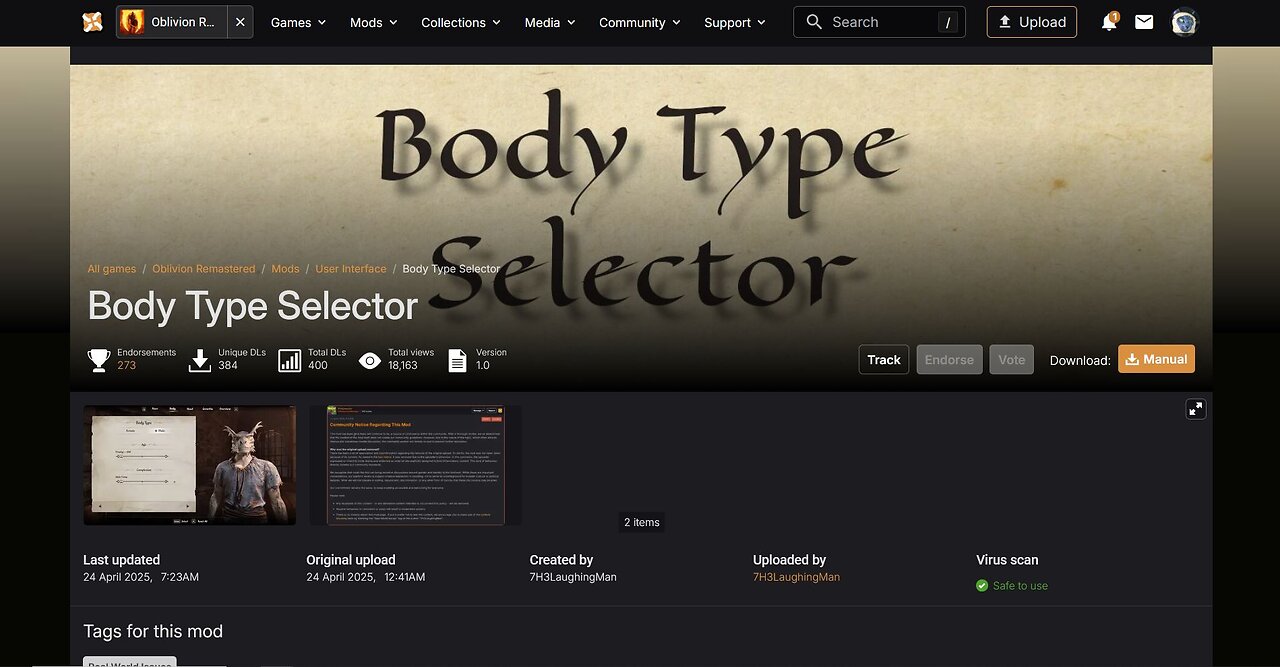
Task: Click the 400 total downloads value
Action: tap(318, 366)
